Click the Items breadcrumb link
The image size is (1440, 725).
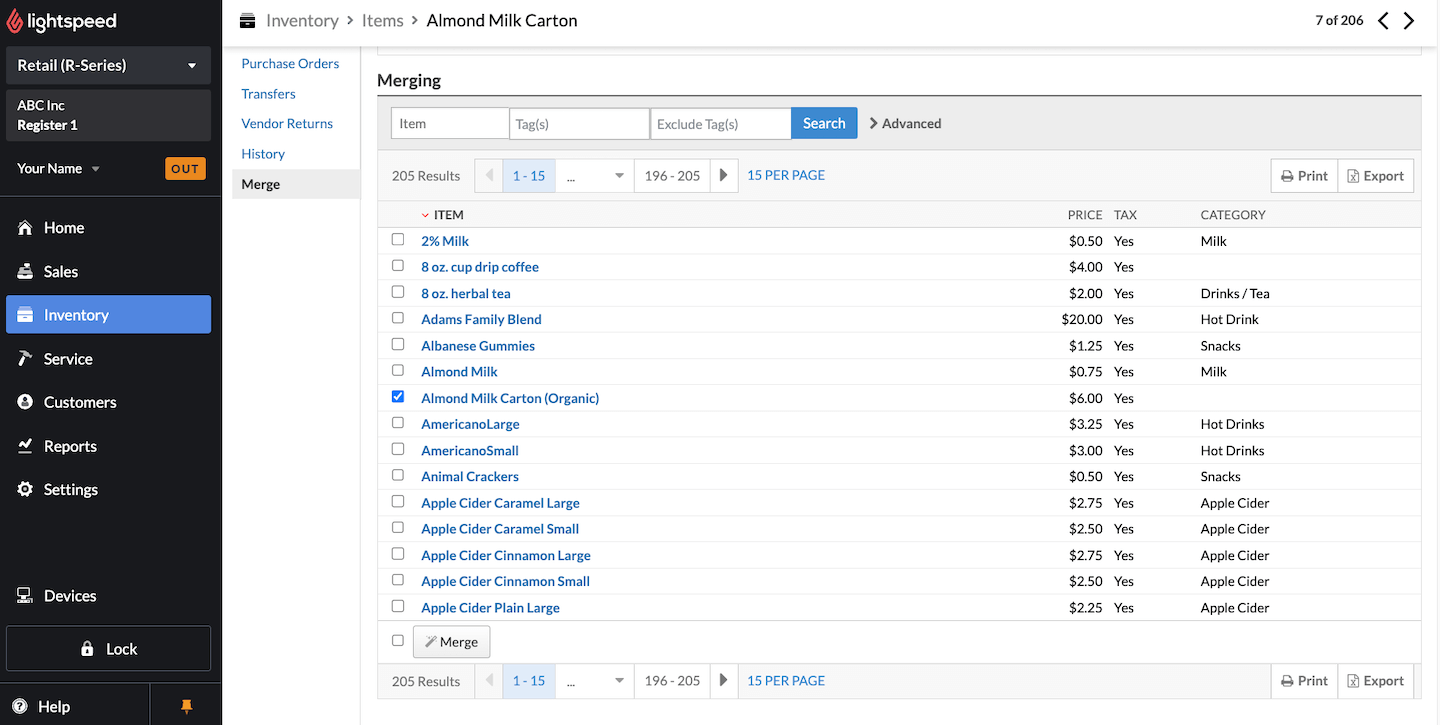383,21
